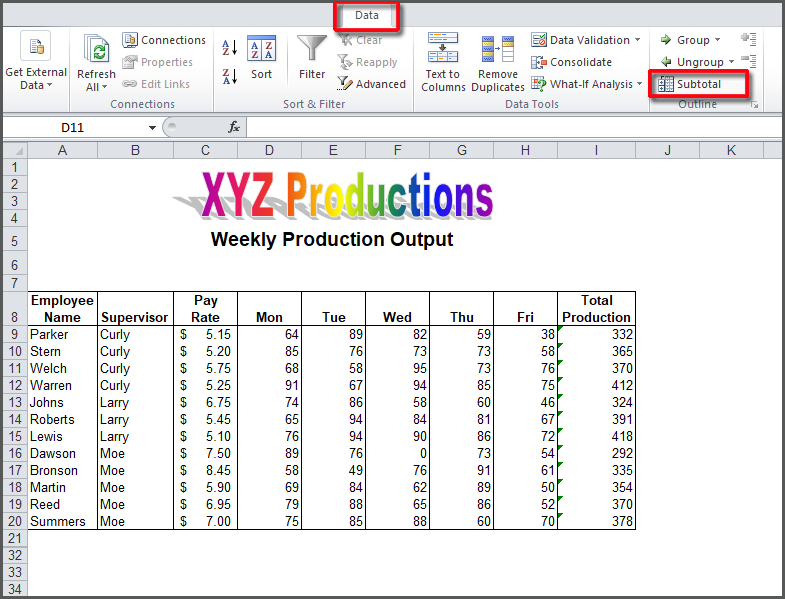Select total production cell 418
785x599 pixels.
596,437
